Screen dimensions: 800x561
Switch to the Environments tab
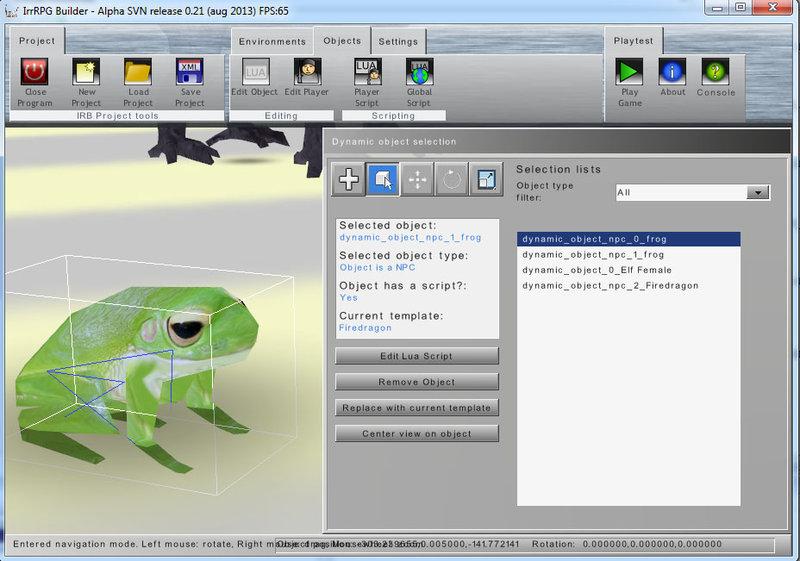[272, 42]
